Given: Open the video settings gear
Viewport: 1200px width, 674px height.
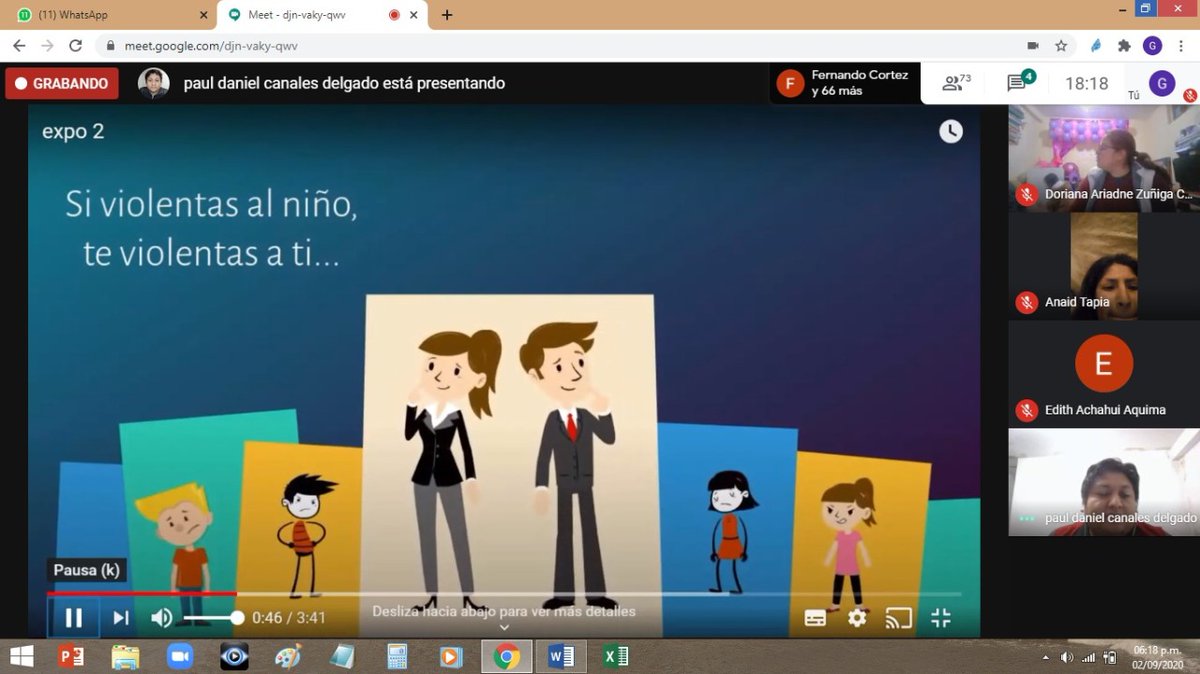Looking at the screenshot, I should 857,618.
